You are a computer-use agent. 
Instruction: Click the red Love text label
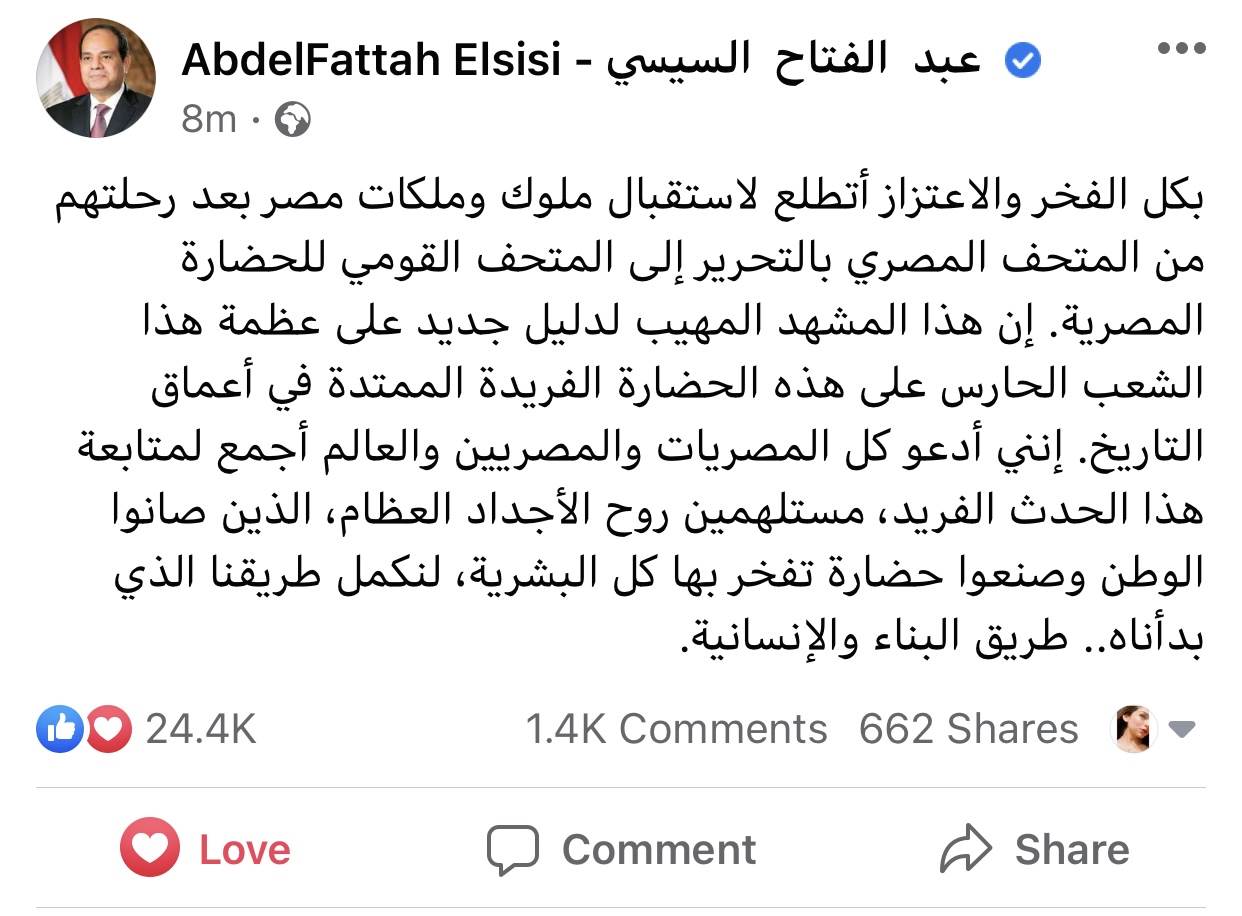point(245,850)
